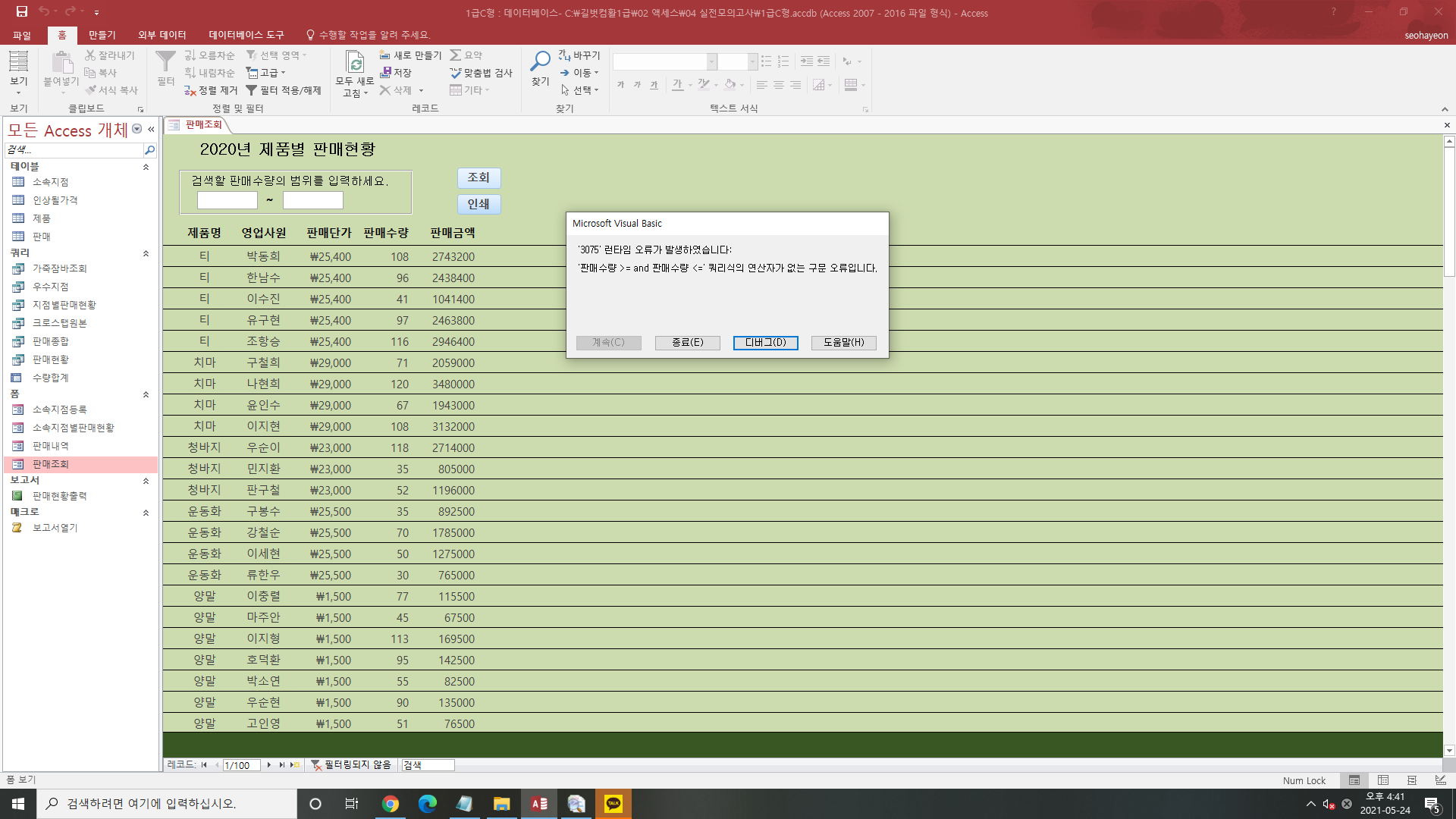Click the Save icon in Quick Access Toolbar

coord(21,11)
